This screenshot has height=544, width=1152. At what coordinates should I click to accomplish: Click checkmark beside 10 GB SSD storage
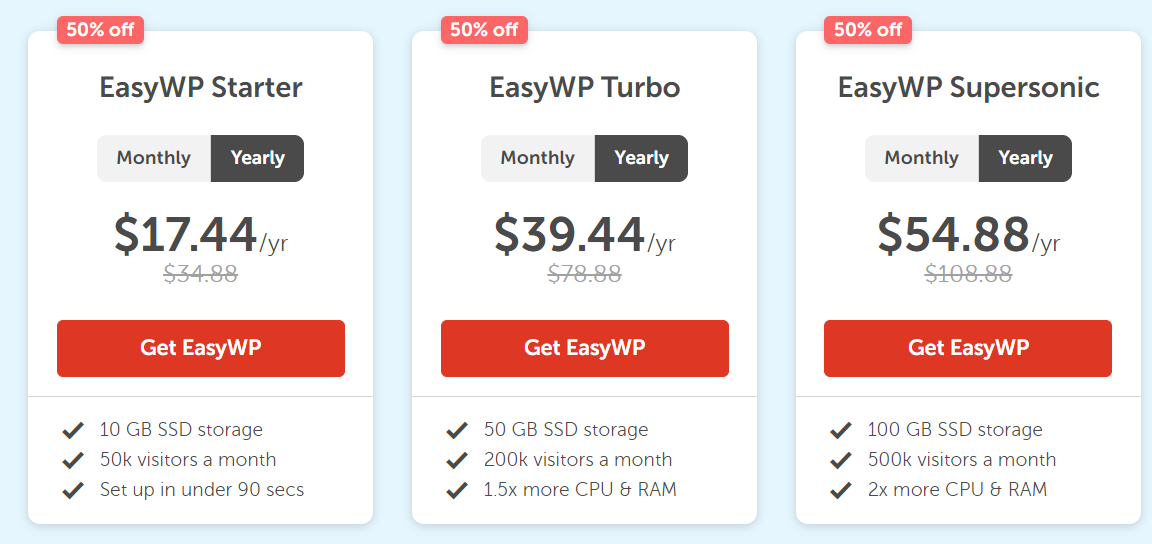(x=73, y=430)
